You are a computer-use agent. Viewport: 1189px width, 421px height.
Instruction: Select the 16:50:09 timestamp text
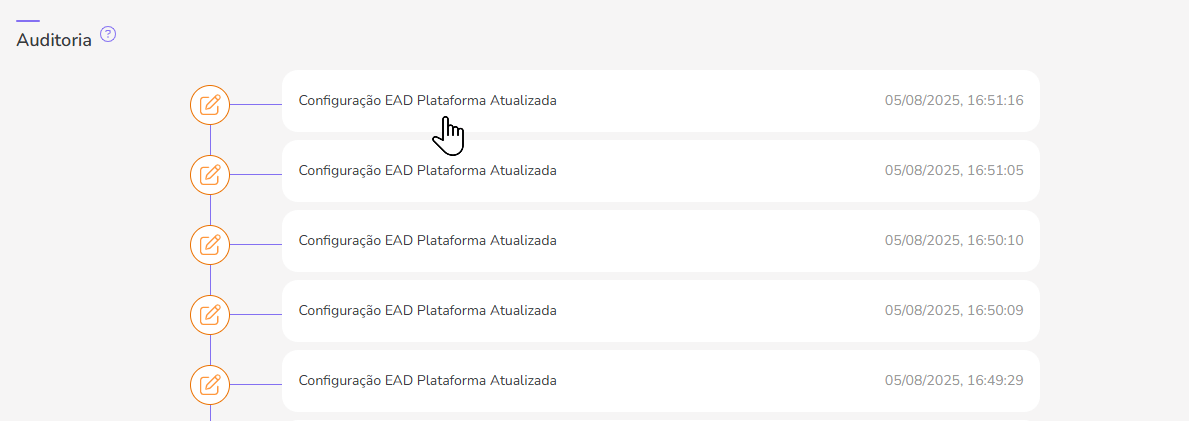954,311
